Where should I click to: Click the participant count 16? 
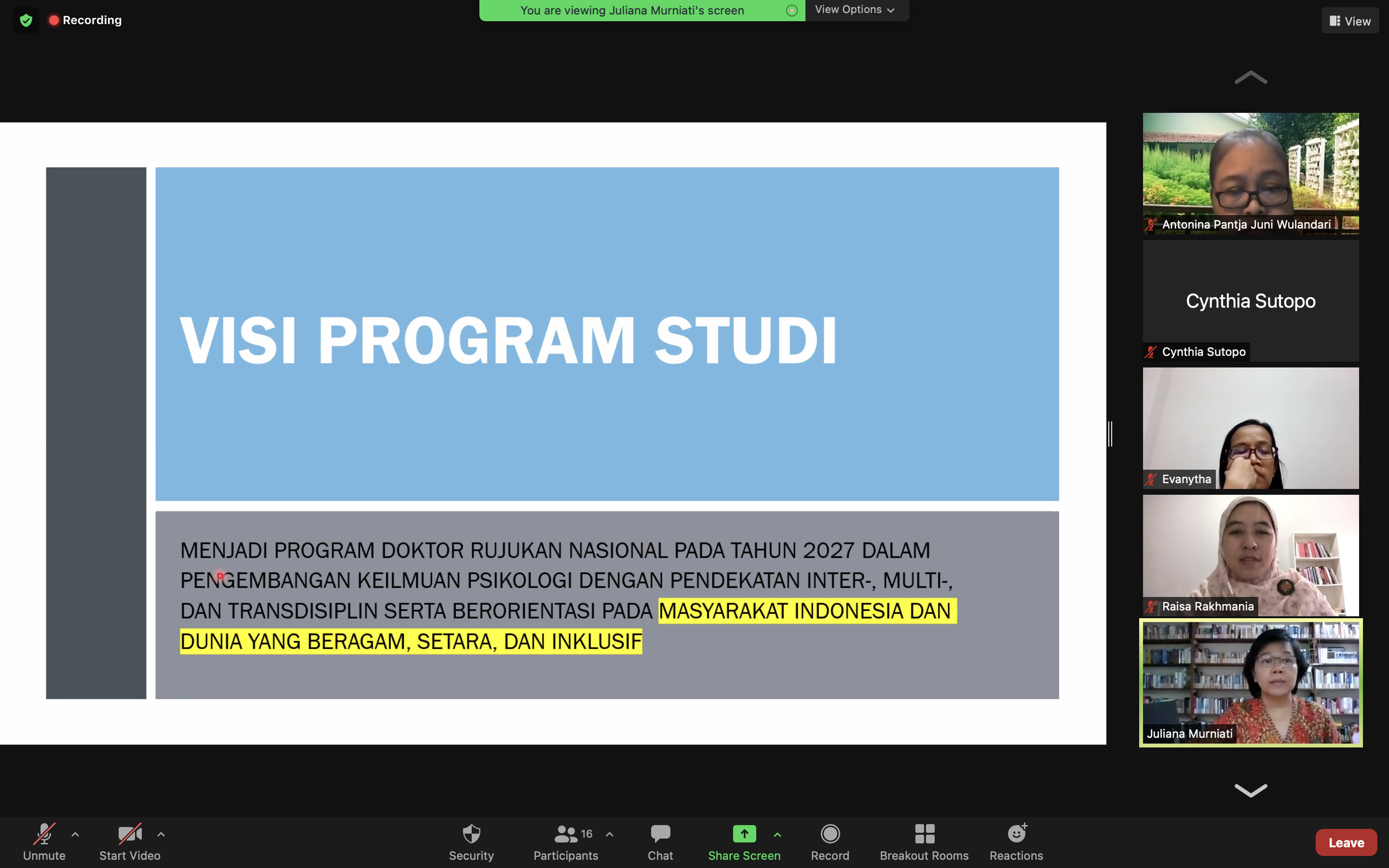tap(586, 834)
